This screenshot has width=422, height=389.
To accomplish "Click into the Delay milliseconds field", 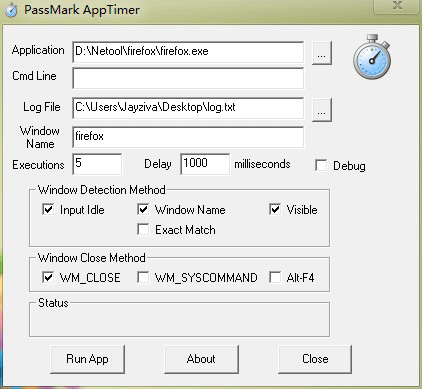I will [205, 164].
